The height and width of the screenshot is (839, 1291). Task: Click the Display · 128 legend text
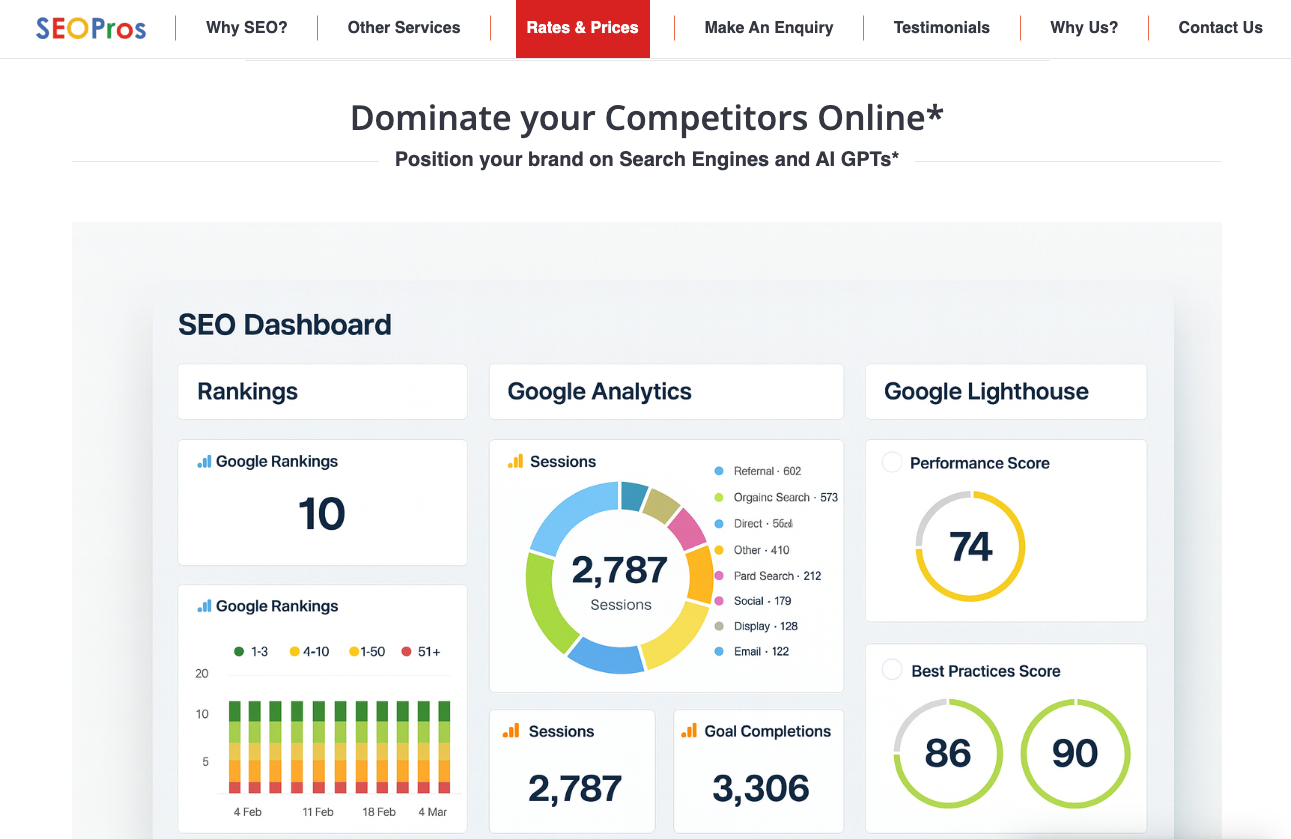tap(766, 626)
